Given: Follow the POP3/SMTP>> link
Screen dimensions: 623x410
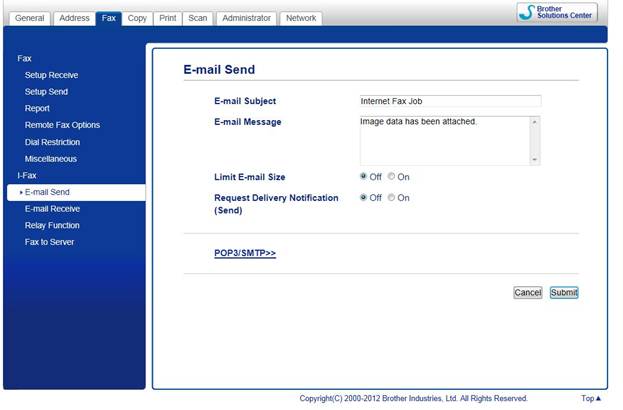Looking at the screenshot, I should point(245,254).
